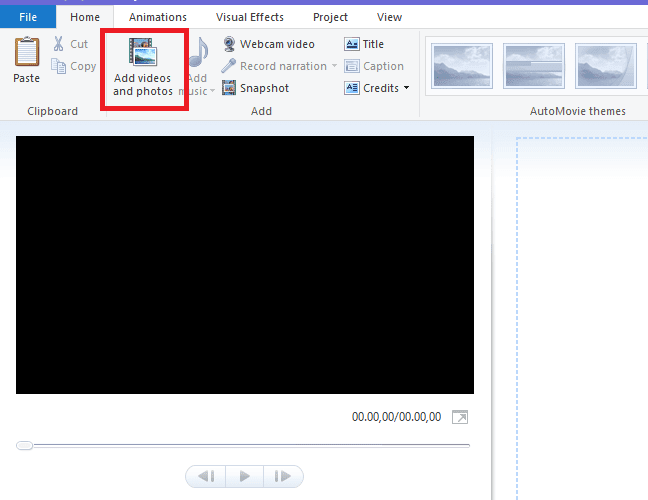The image size is (648, 500).
Task: Take a Snapshot of the preview
Action: coord(255,88)
